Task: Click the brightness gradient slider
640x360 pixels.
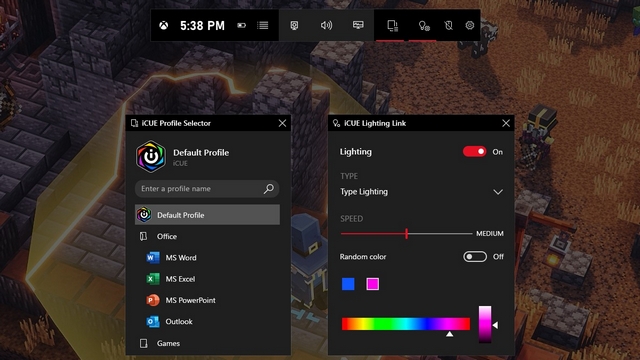Action: [485, 324]
